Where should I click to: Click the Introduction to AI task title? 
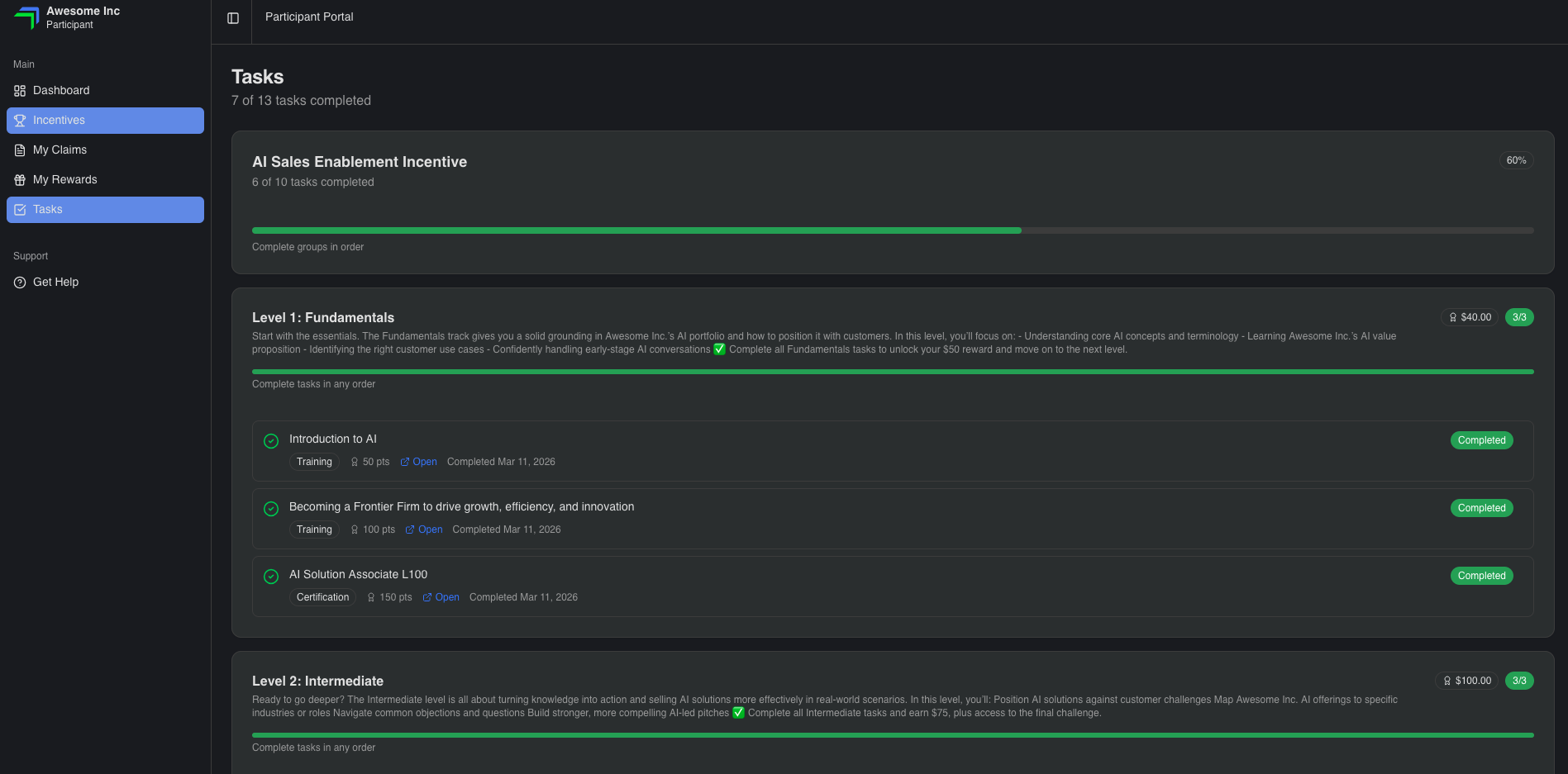coord(332,439)
